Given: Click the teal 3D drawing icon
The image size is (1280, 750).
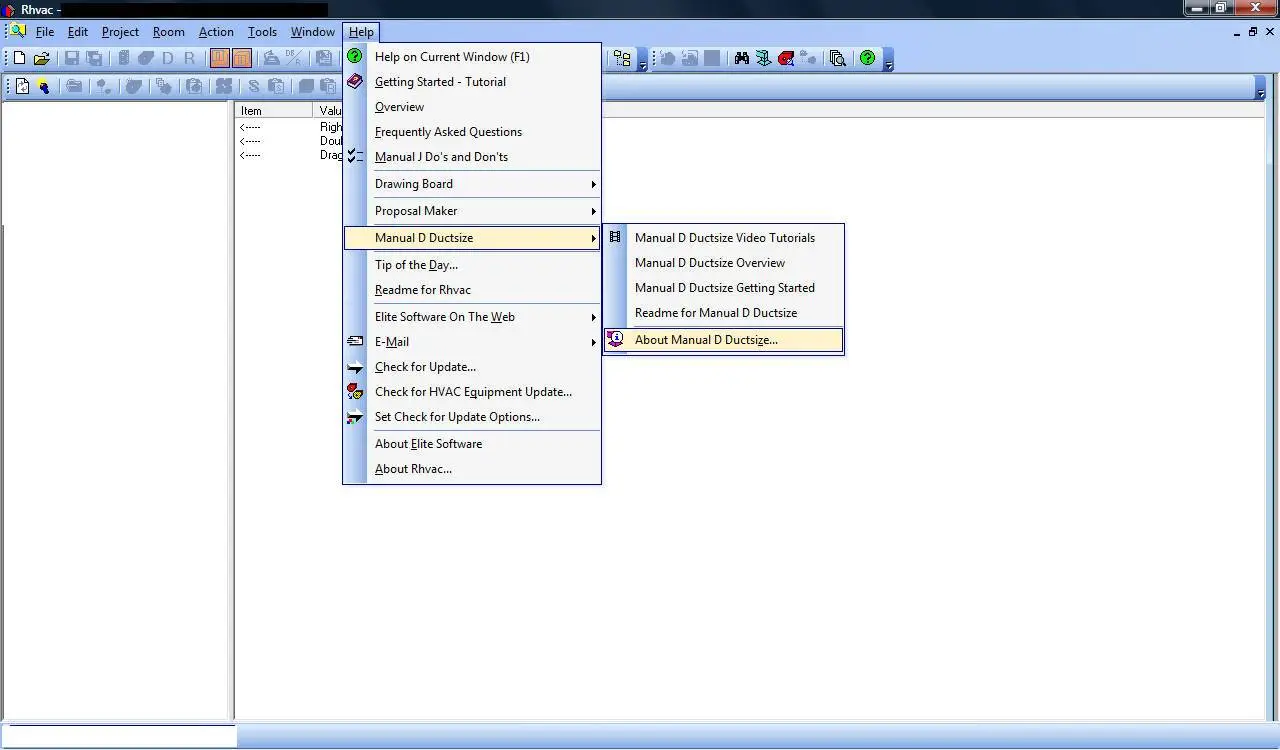Looking at the screenshot, I should pos(764,59).
